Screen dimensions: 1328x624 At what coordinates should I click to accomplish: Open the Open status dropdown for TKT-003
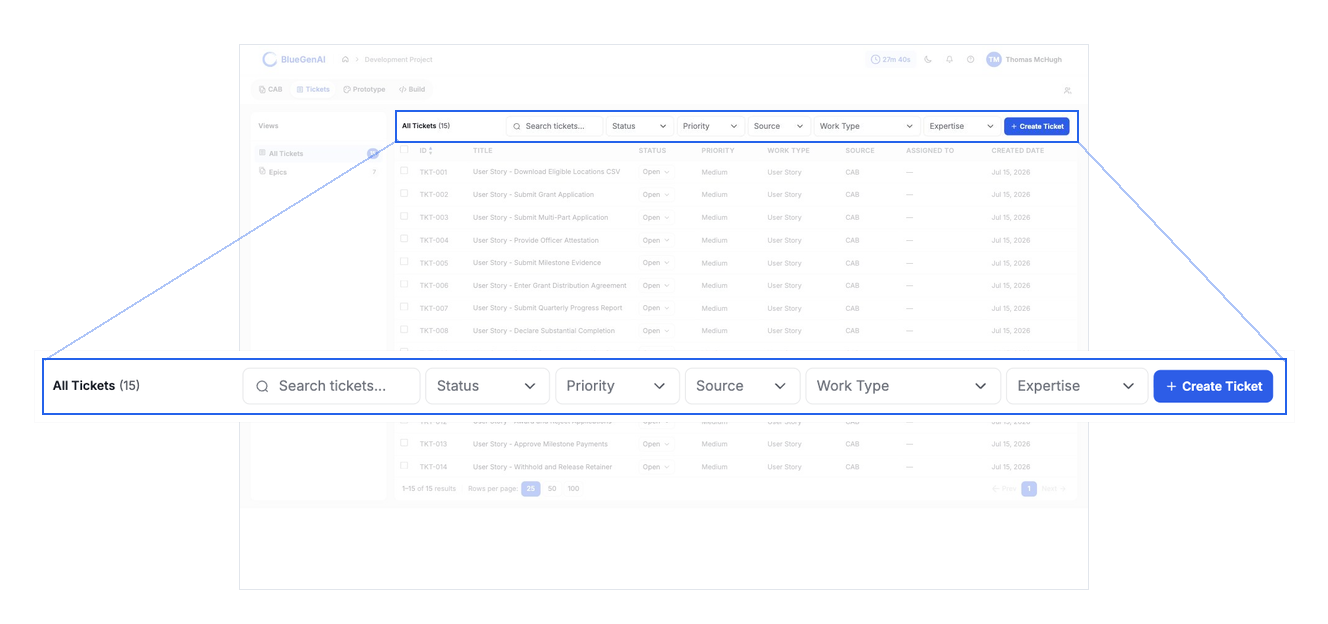tap(655, 217)
